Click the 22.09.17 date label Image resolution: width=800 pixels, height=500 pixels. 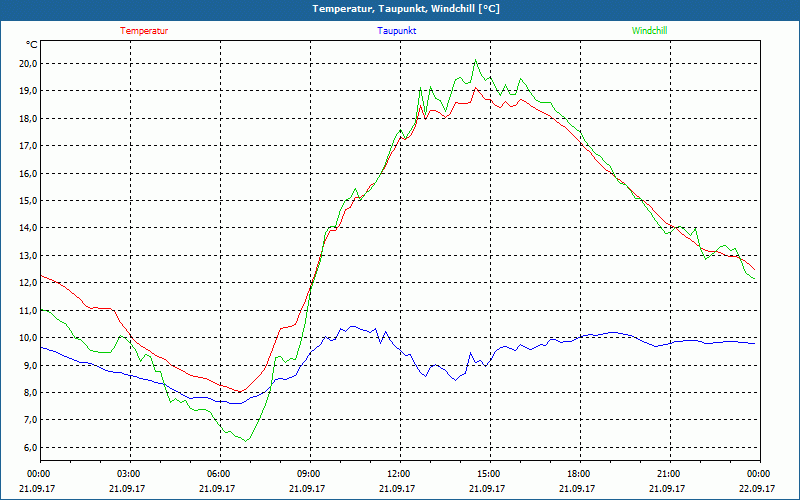759,488
